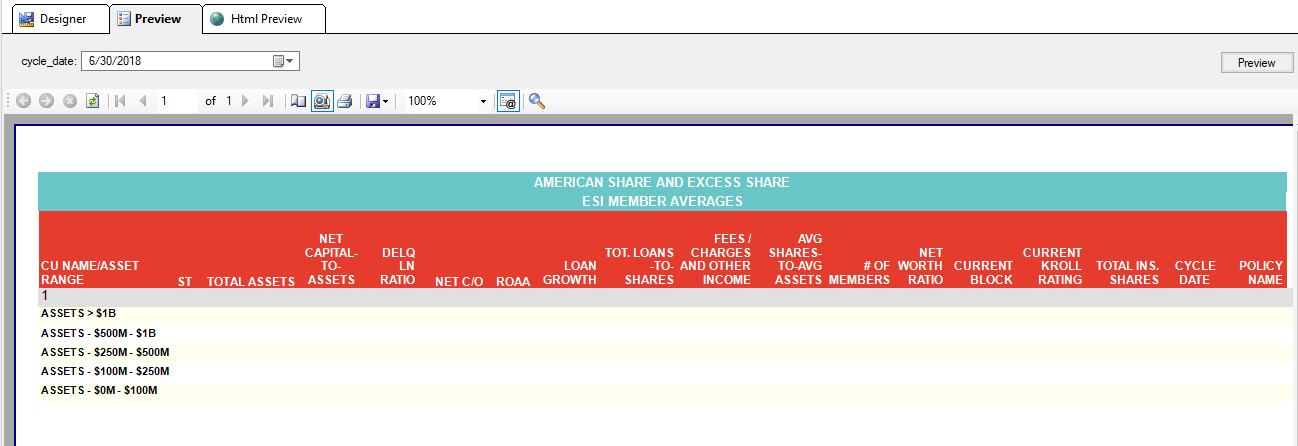The height and width of the screenshot is (446, 1298).
Task: Toggle the document map icon
Action: [298, 101]
